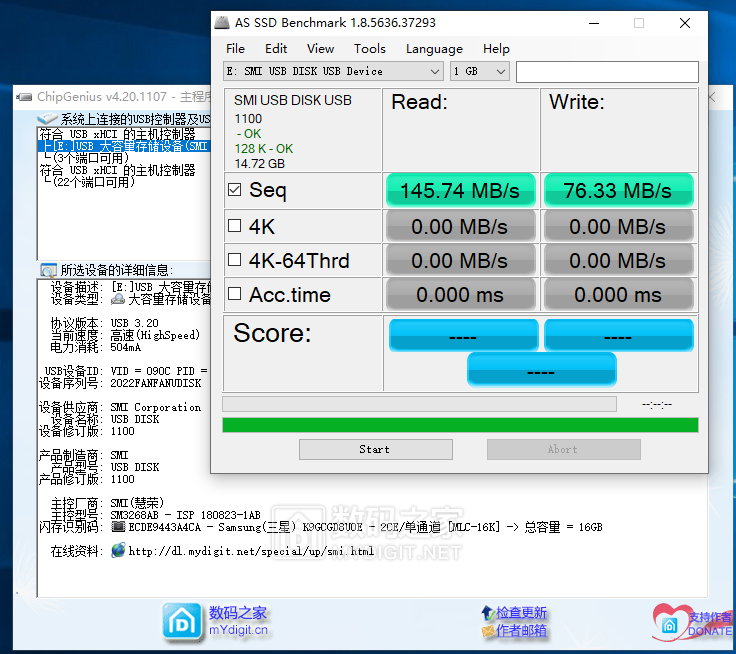Image resolution: width=736 pixels, height=654 pixels.
Task: Click the 504mA power consumption value
Action: (125, 347)
